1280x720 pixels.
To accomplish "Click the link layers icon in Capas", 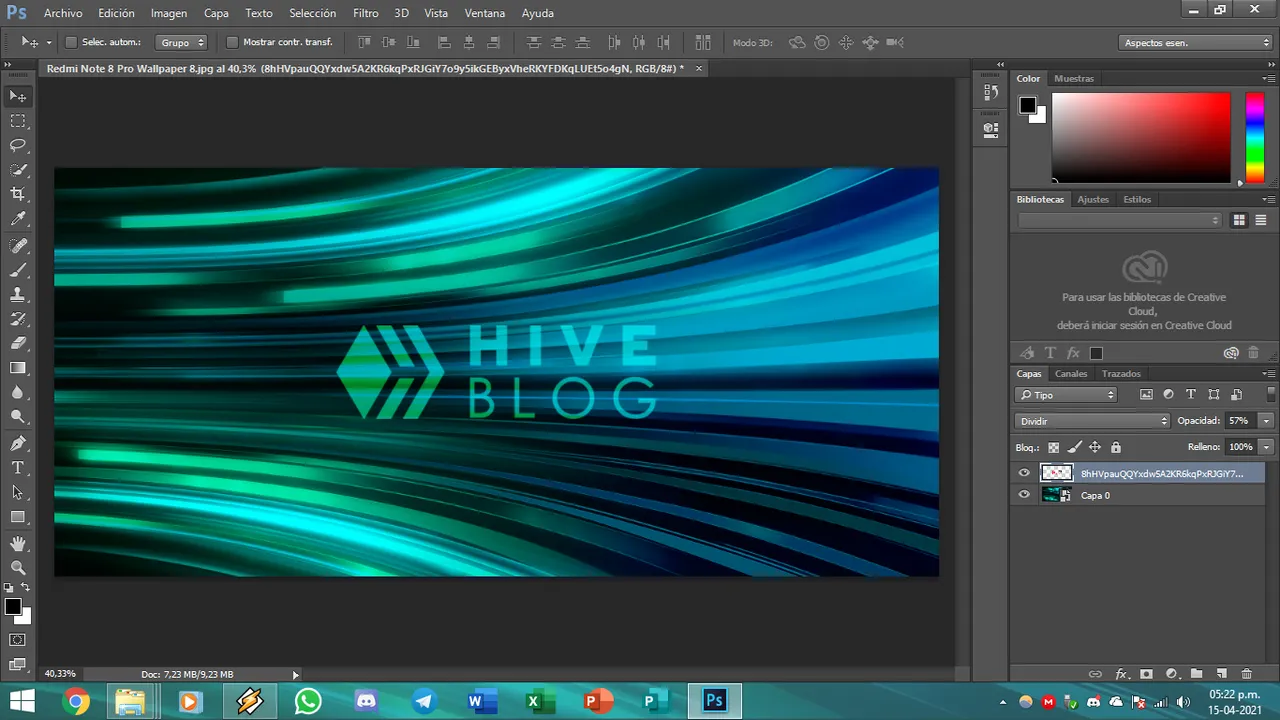I will [1095, 675].
